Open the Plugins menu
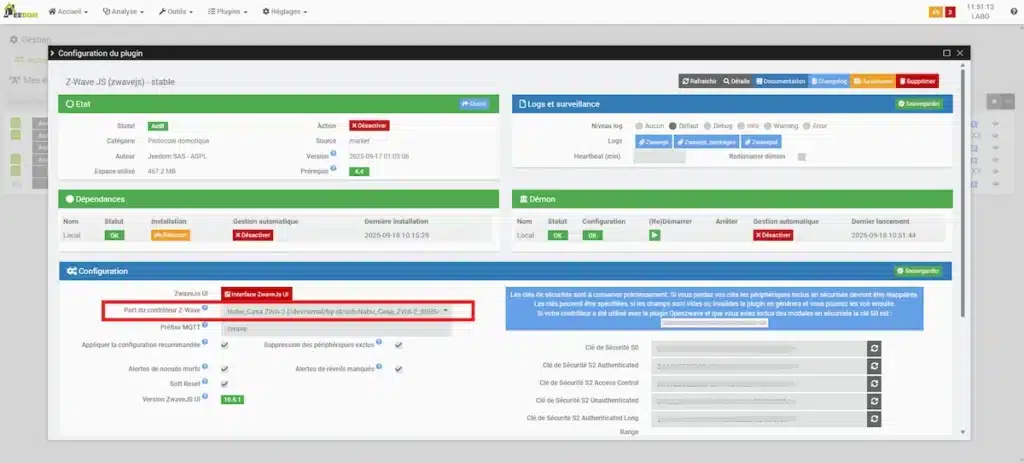 pyautogui.click(x=227, y=12)
